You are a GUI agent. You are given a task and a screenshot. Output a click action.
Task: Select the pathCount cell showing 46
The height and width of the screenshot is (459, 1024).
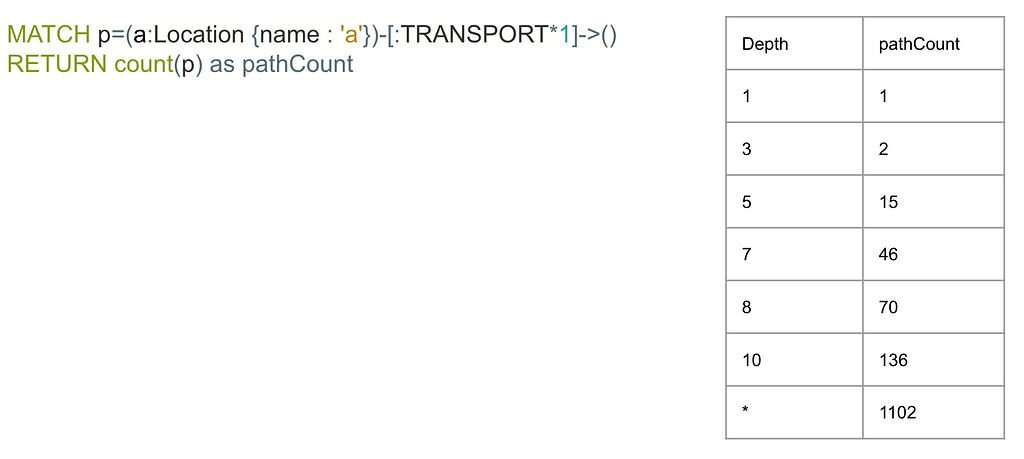click(933, 254)
